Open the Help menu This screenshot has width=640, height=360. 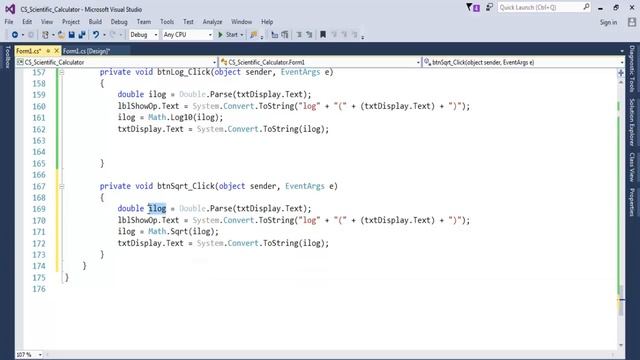(267, 22)
